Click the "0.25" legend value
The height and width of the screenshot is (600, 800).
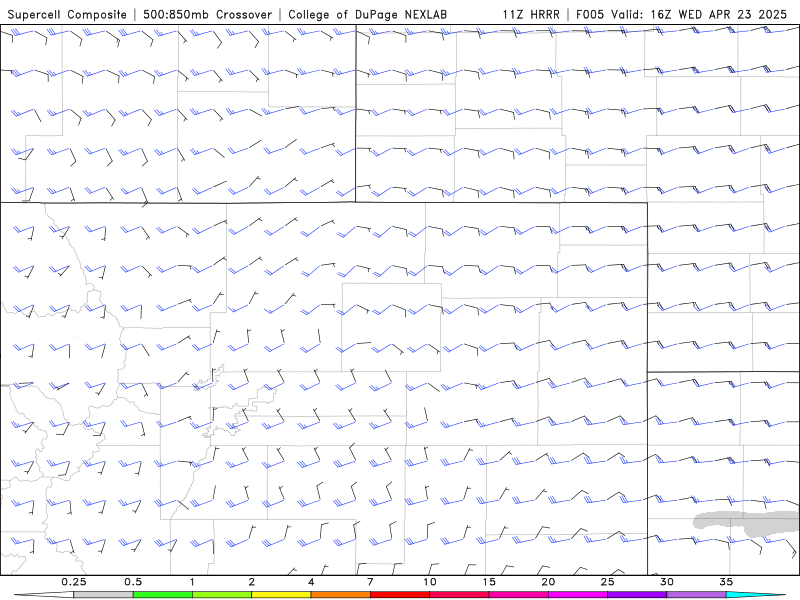coord(74,582)
